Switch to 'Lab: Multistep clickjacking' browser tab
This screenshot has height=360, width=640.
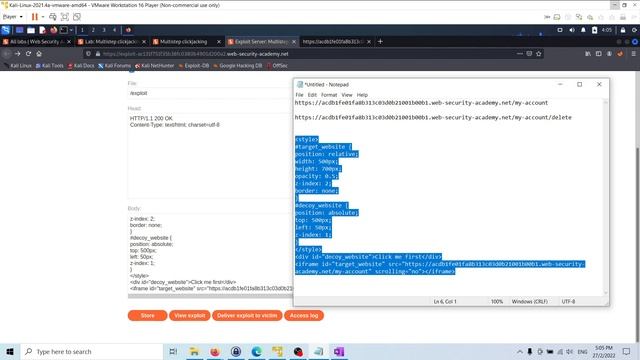112,42
